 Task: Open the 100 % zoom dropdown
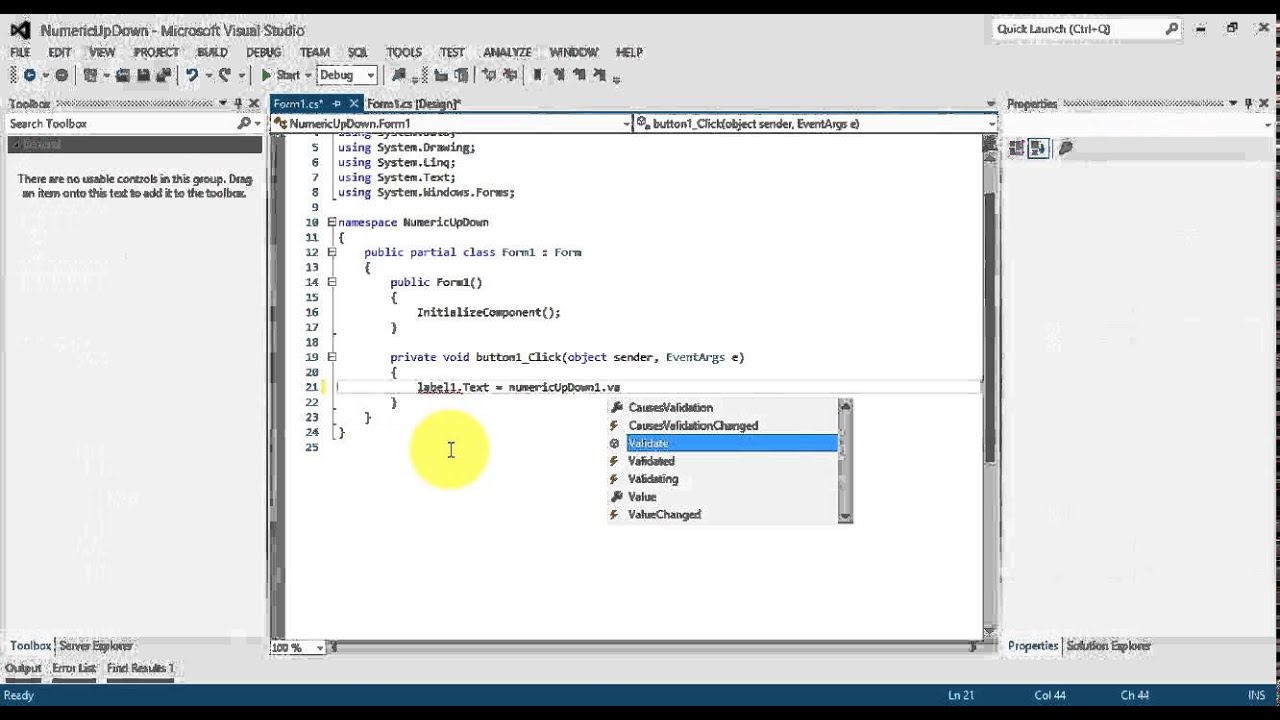[320, 648]
